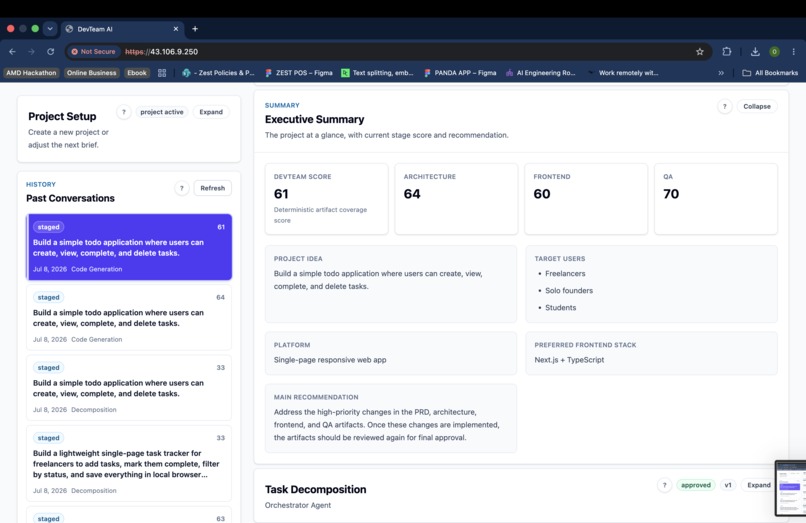Image resolution: width=806 pixels, height=523 pixels.
Task: Select the lightweight task tracker conversation
Action: click(x=129, y=463)
